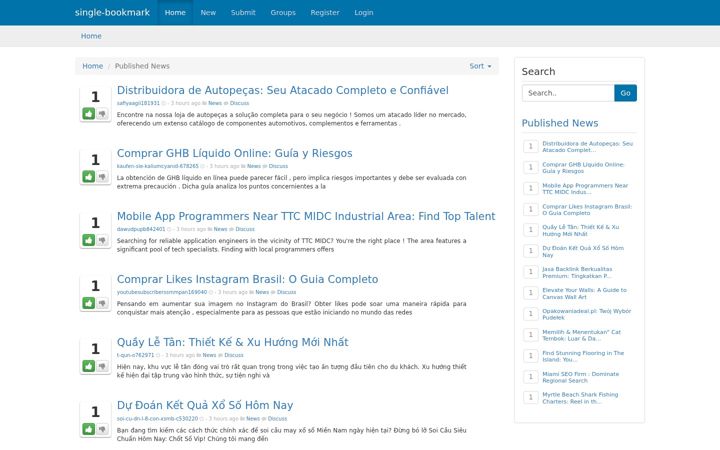Upvote the Dự Đoán Kết Quả Xổ Số story
Screen dimensions: 720x450
point(89,429)
